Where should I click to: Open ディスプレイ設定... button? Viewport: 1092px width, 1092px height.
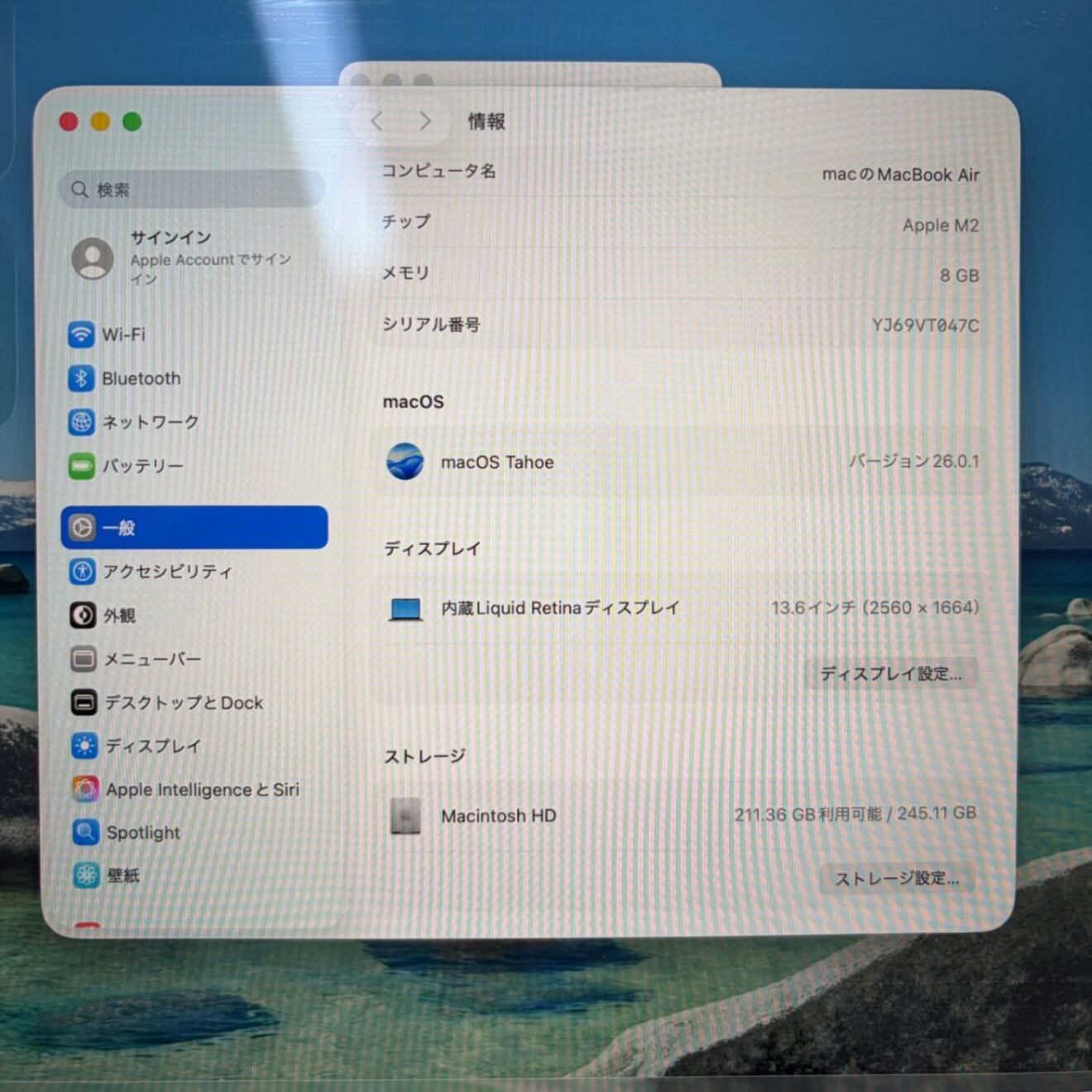coord(891,673)
